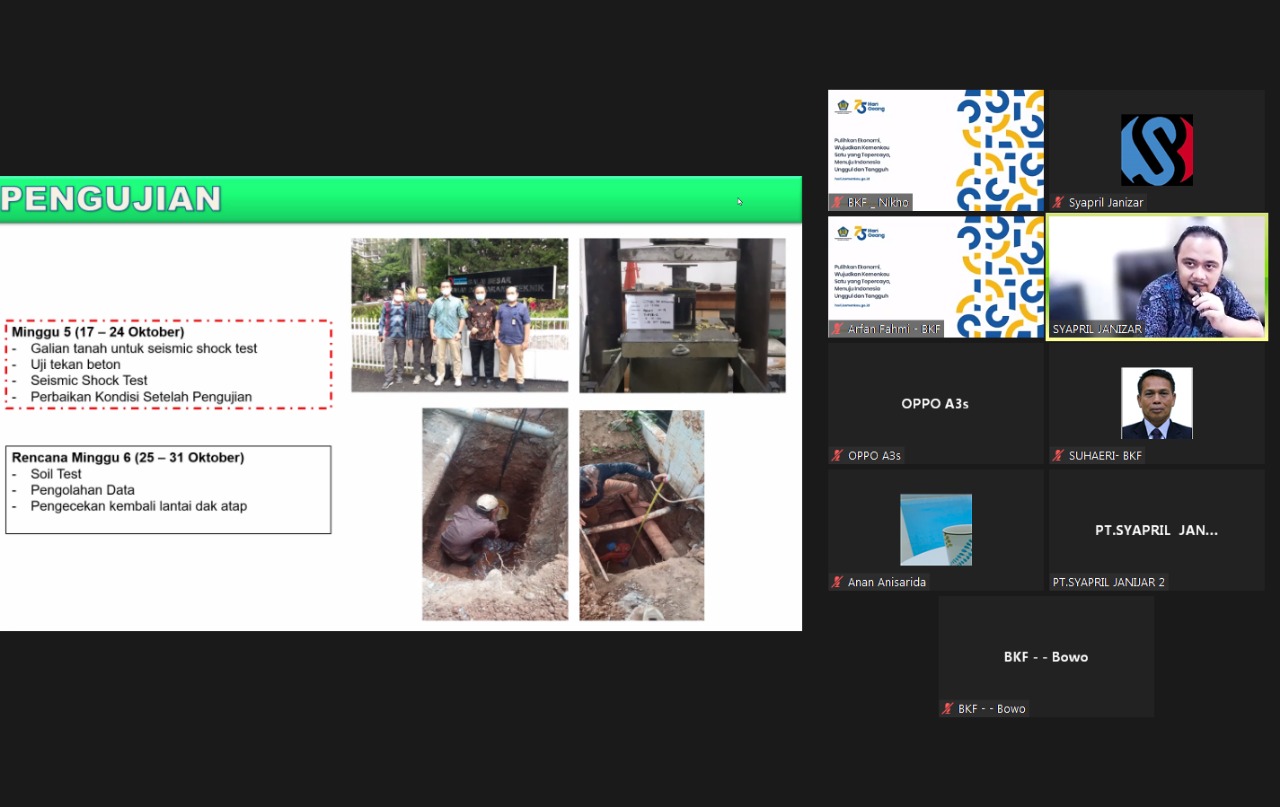Screen dimensions: 1280x807
Task: Select the OPPO A3s participant tile
Action: (x=935, y=403)
